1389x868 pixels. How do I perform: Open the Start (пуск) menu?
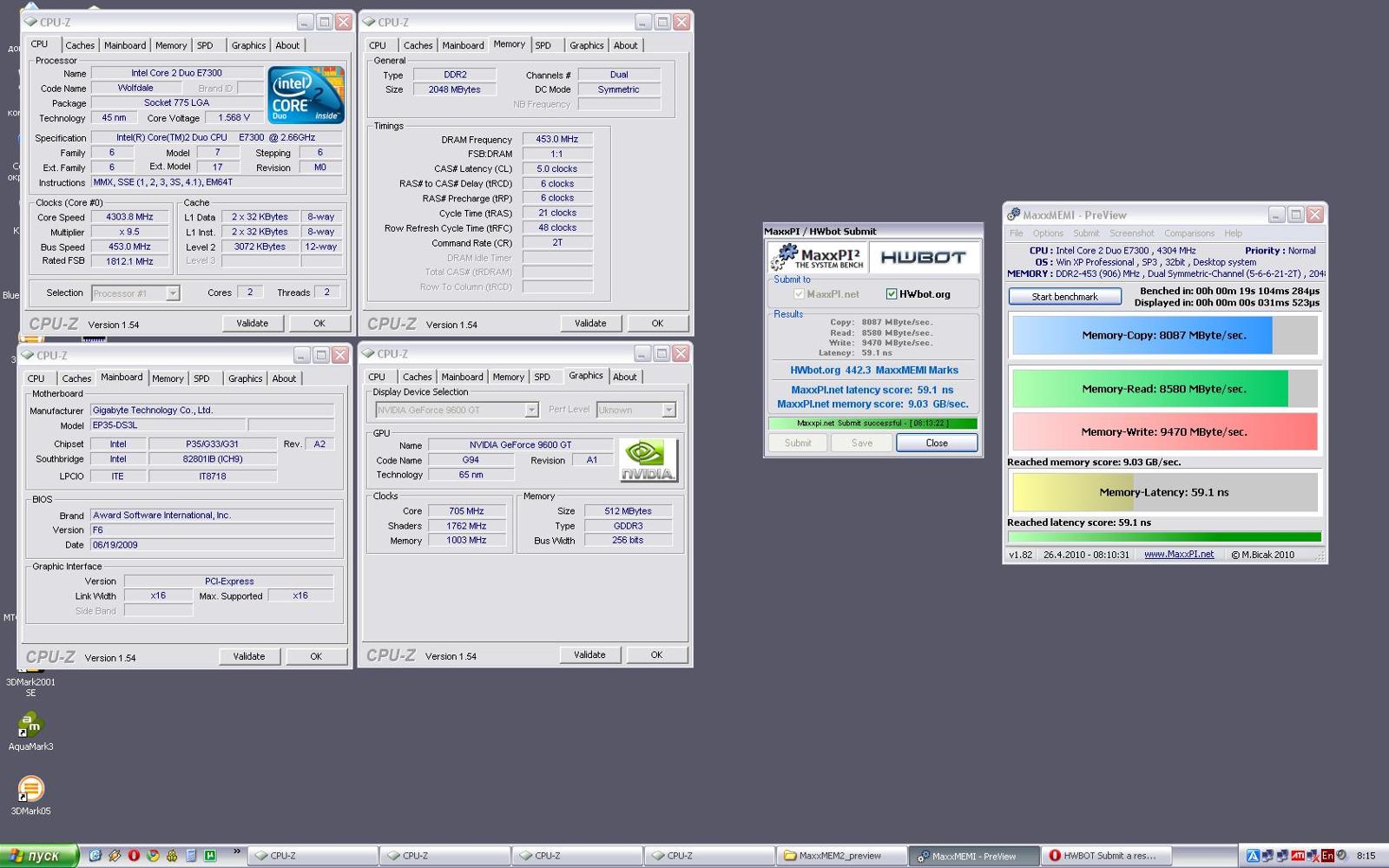tap(40, 856)
